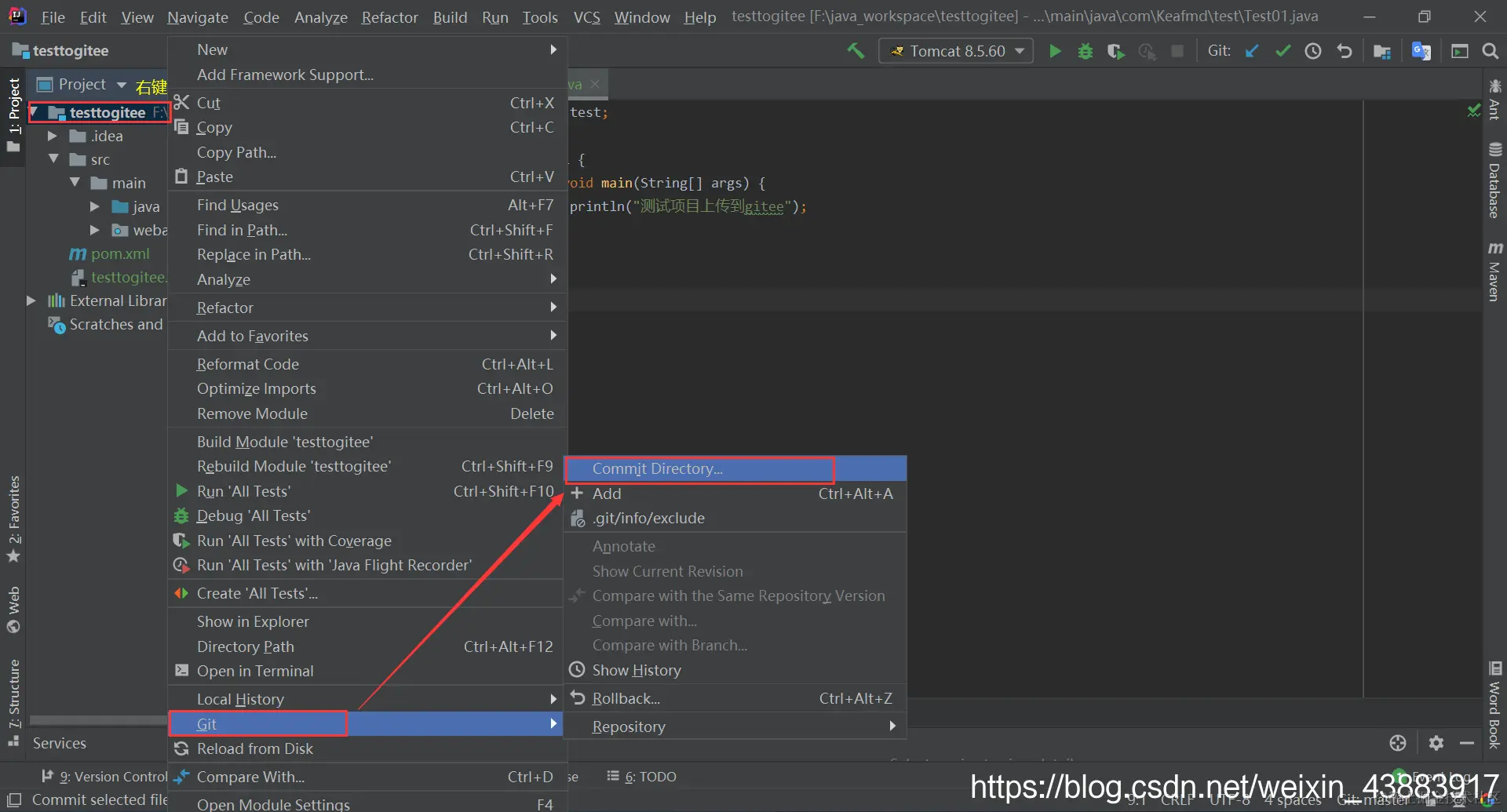
Task: Open the VCS menu in menu bar
Action: click(x=586, y=17)
